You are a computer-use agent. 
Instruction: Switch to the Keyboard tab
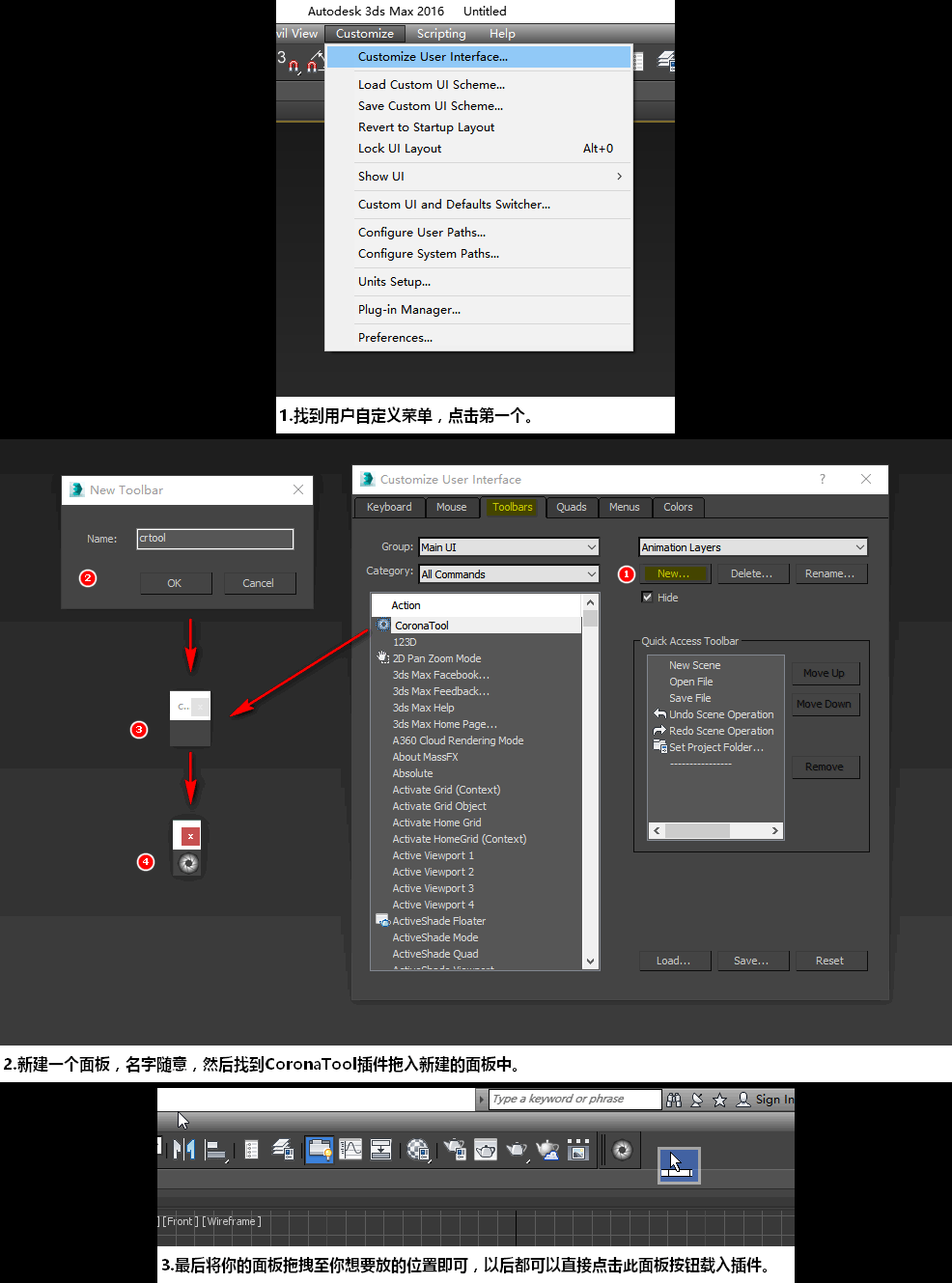pyautogui.click(x=389, y=507)
